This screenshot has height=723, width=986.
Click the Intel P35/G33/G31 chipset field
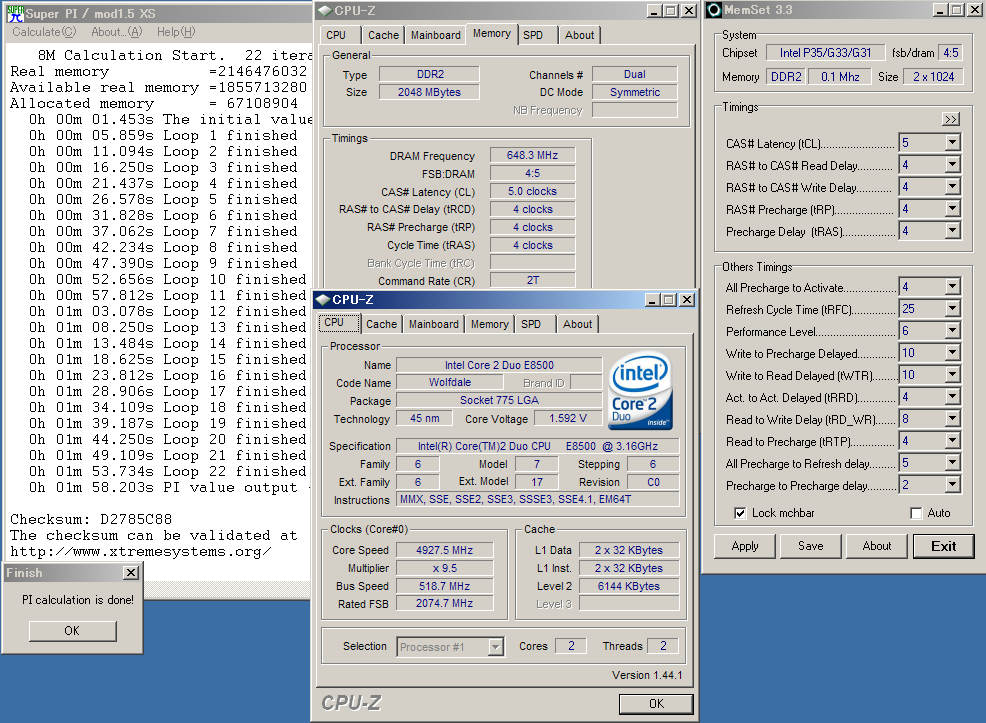[x=826, y=53]
